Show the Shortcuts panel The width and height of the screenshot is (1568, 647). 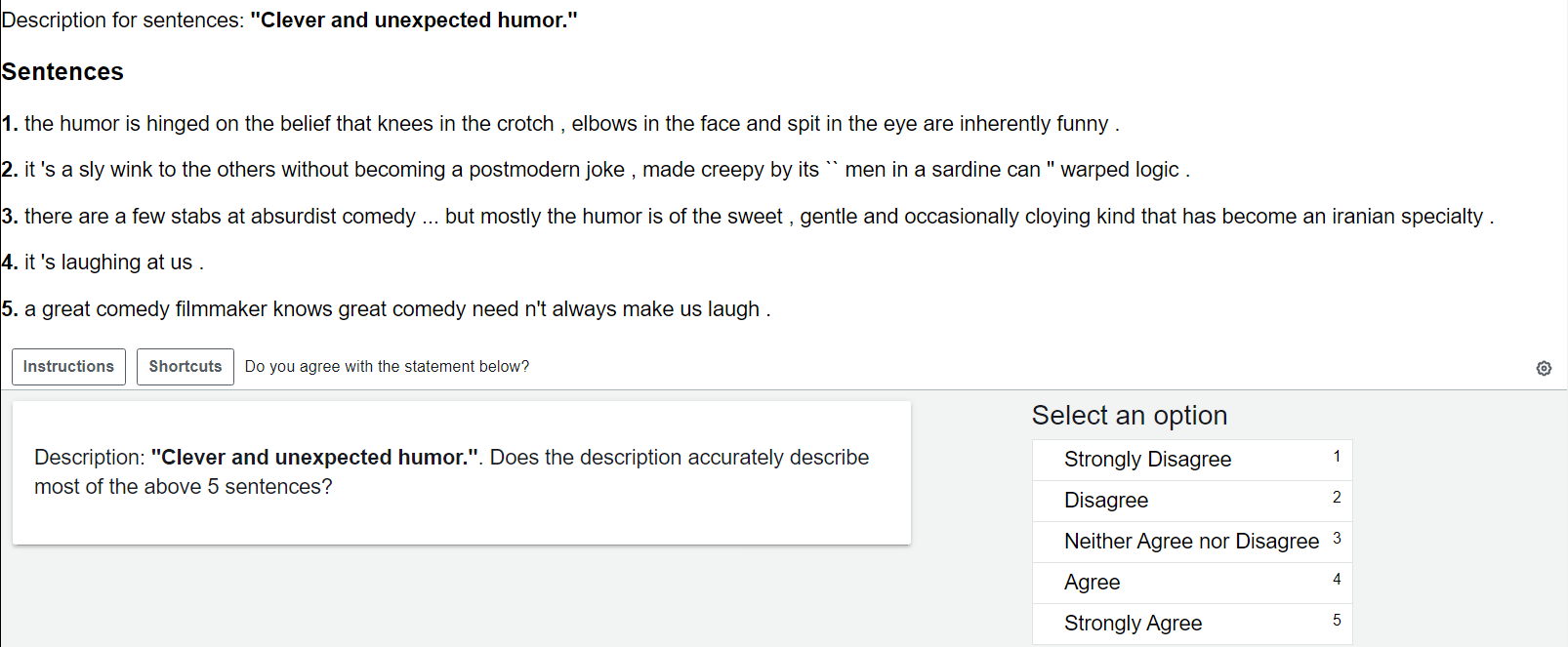186,367
